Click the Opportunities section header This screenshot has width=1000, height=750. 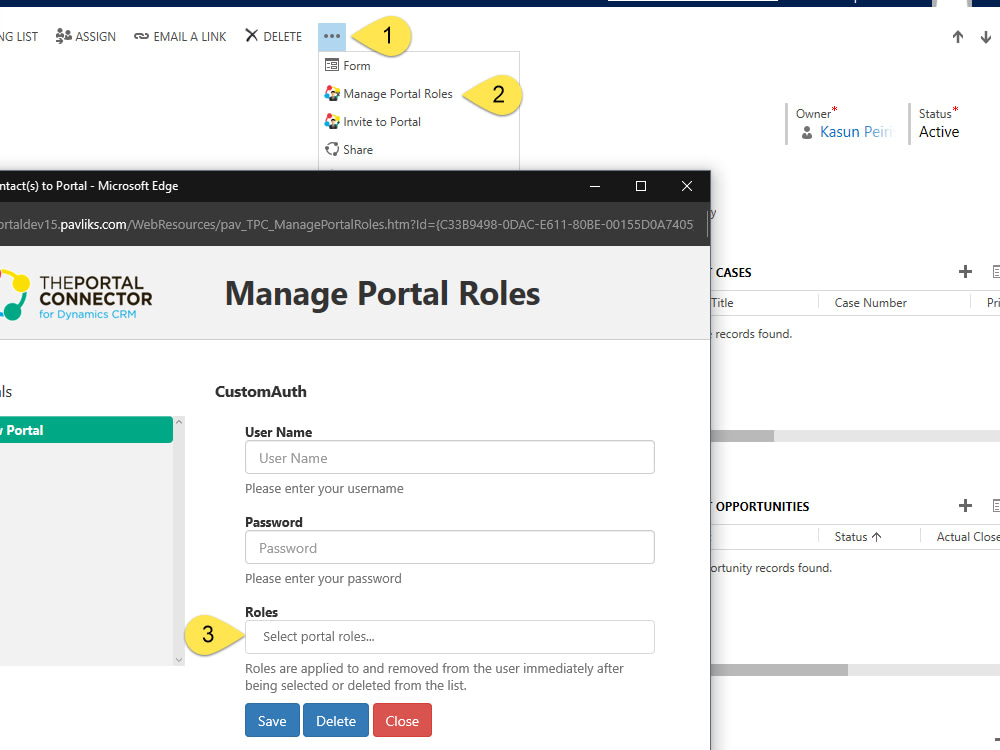point(761,507)
